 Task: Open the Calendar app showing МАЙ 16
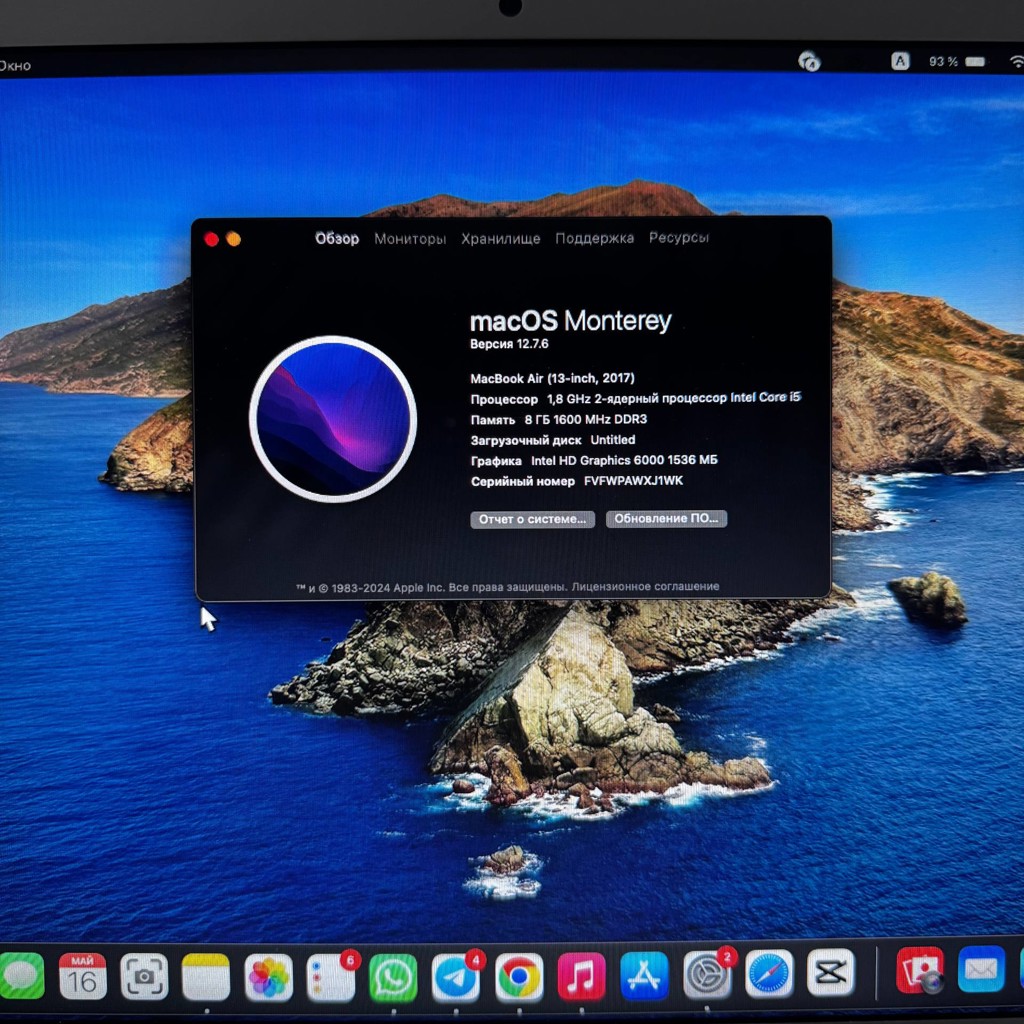coord(82,976)
